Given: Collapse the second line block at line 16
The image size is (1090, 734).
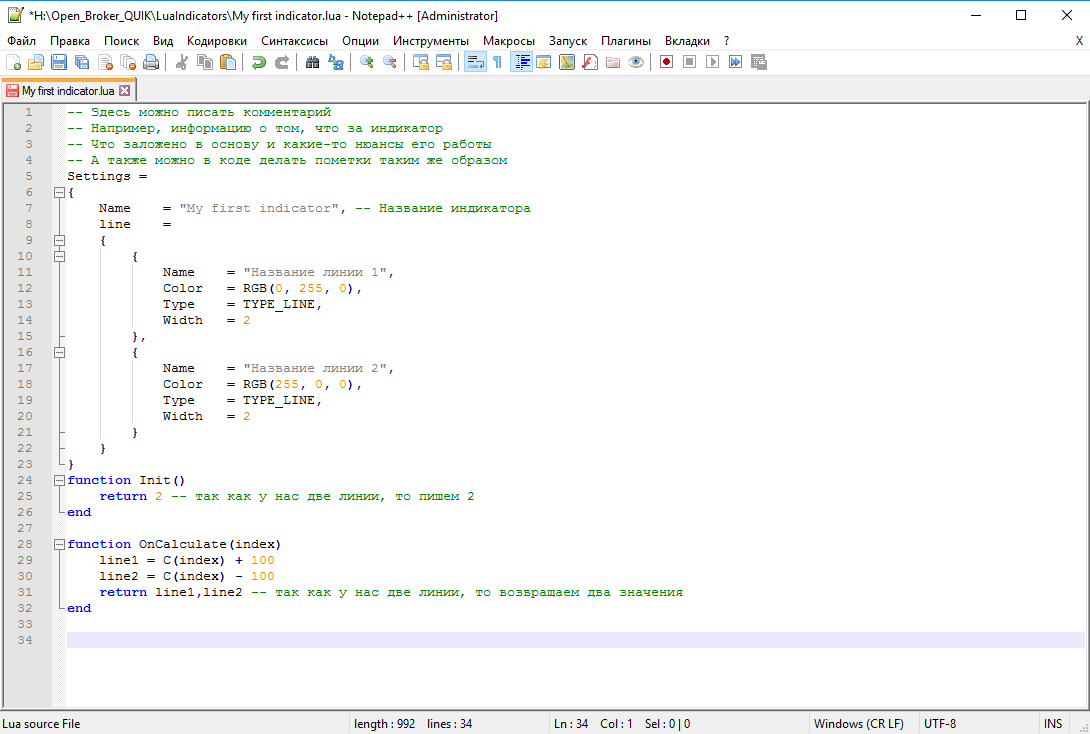Looking at the screenshot, I should coord(60,352).
